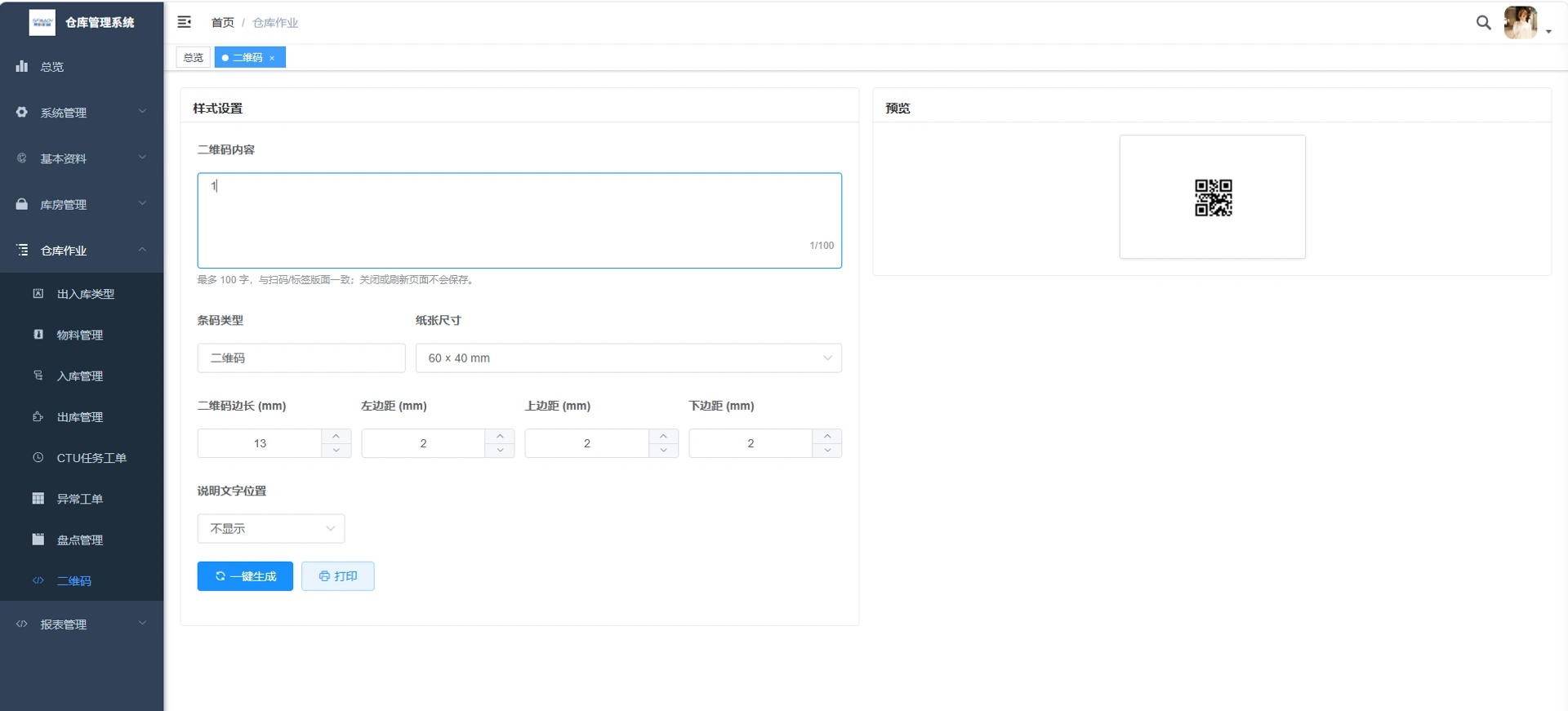1568x711 pixels.
Task: Open the 纸张尺寸 dropdown
Action: coord(628,358)
